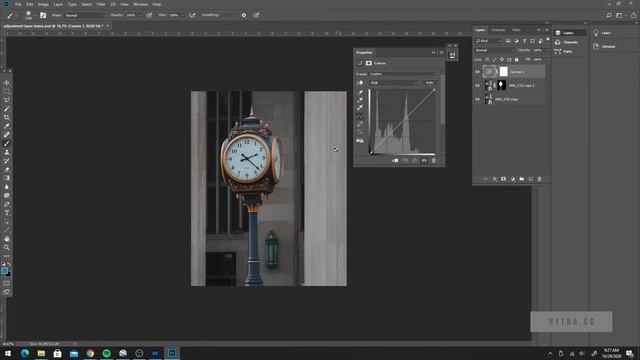Pick the white point eyedropper in Curves
Viewport: 640px width, 360px height.
[x=360, y=108]
